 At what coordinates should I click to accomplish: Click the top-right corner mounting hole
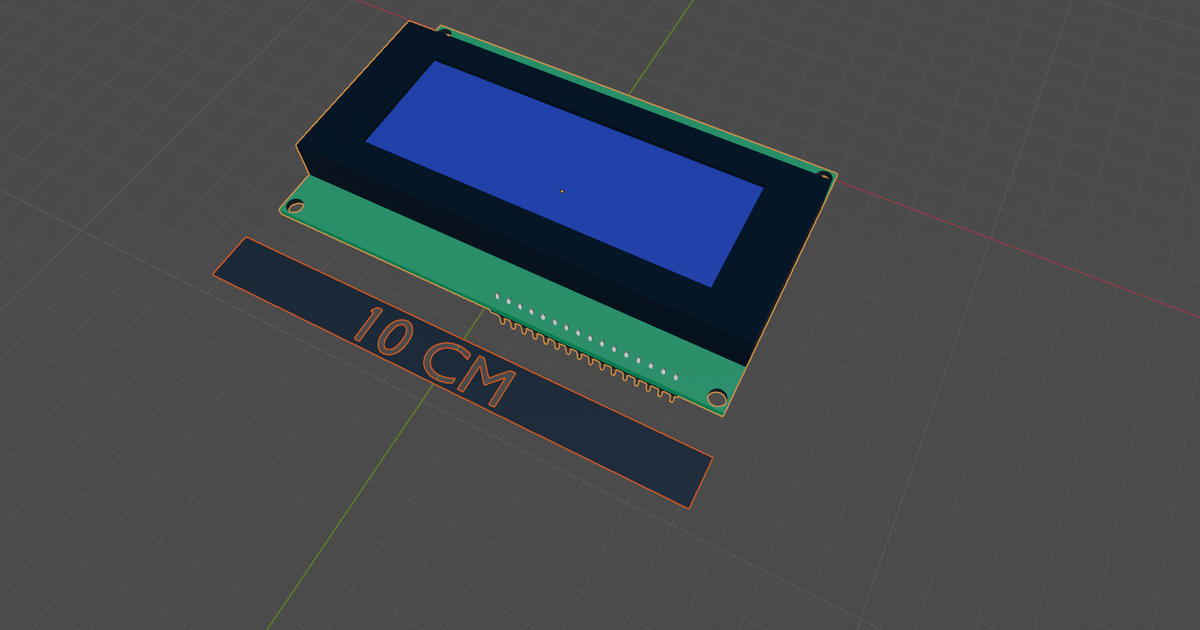pos(826,175)
